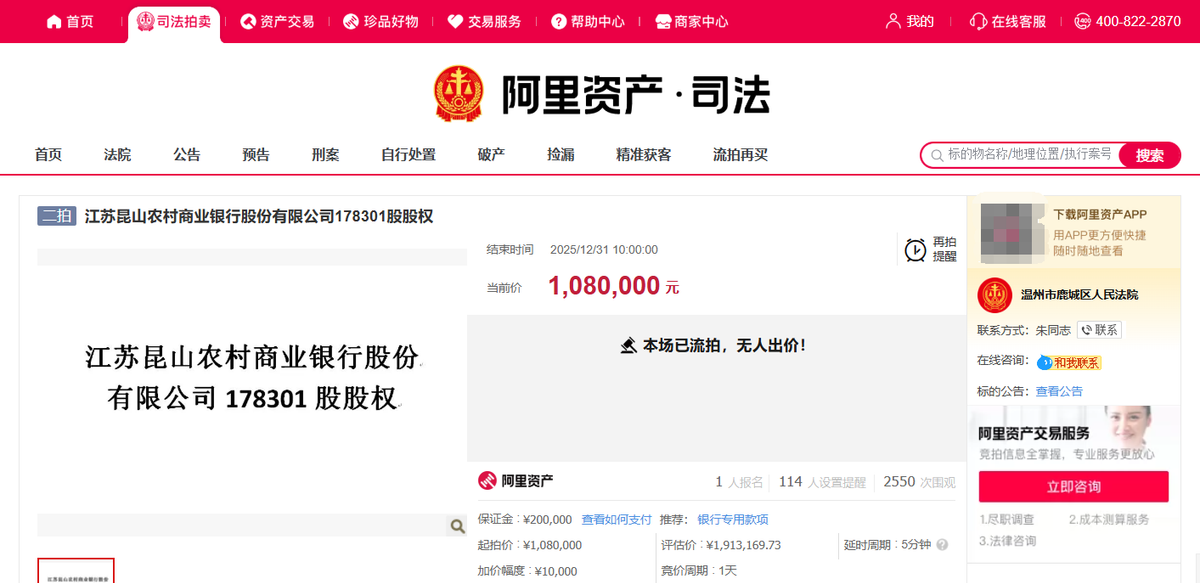The width and height of the screenshot is (1200, 583).
Task: Click the phone icon on the 联系 button
Action: coord(1086,330)
